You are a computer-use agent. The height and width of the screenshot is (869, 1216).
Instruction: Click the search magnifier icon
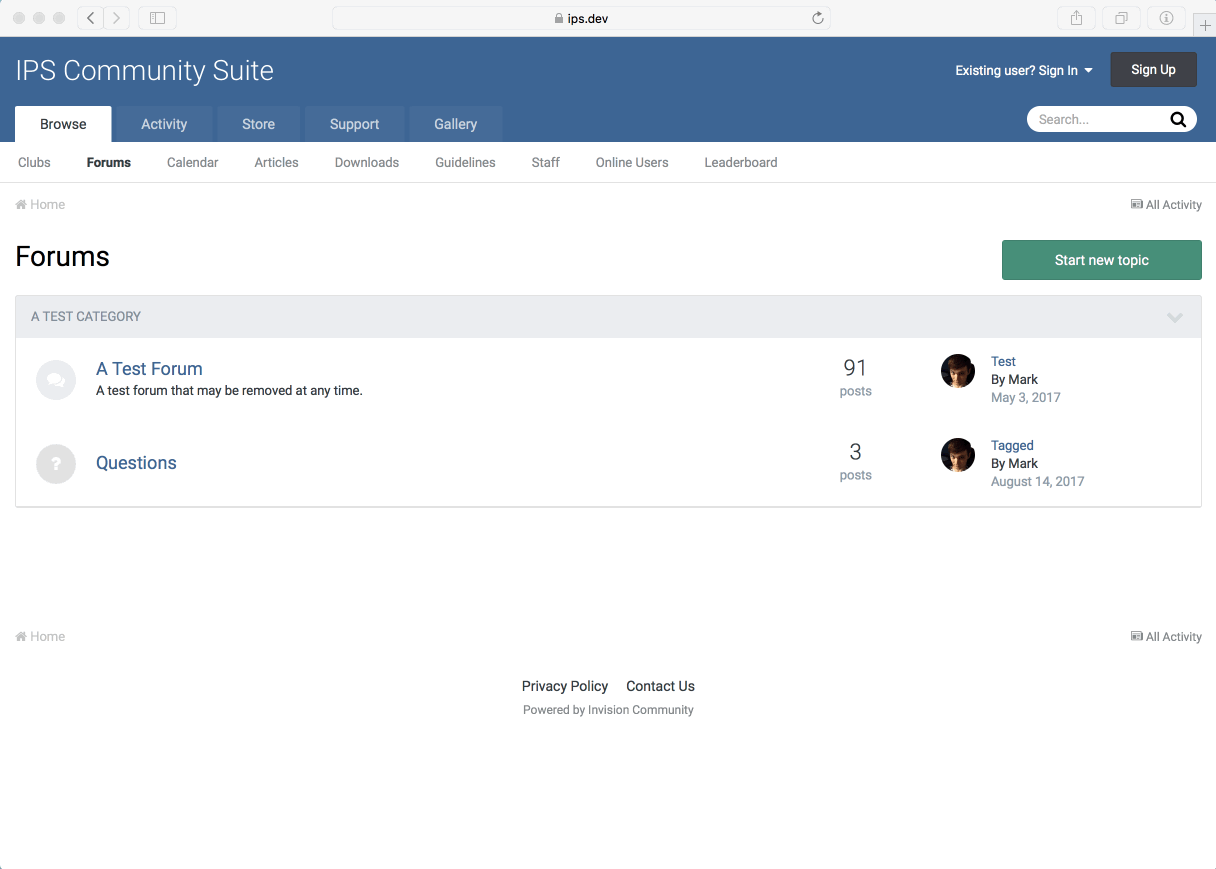point(1178,120)
